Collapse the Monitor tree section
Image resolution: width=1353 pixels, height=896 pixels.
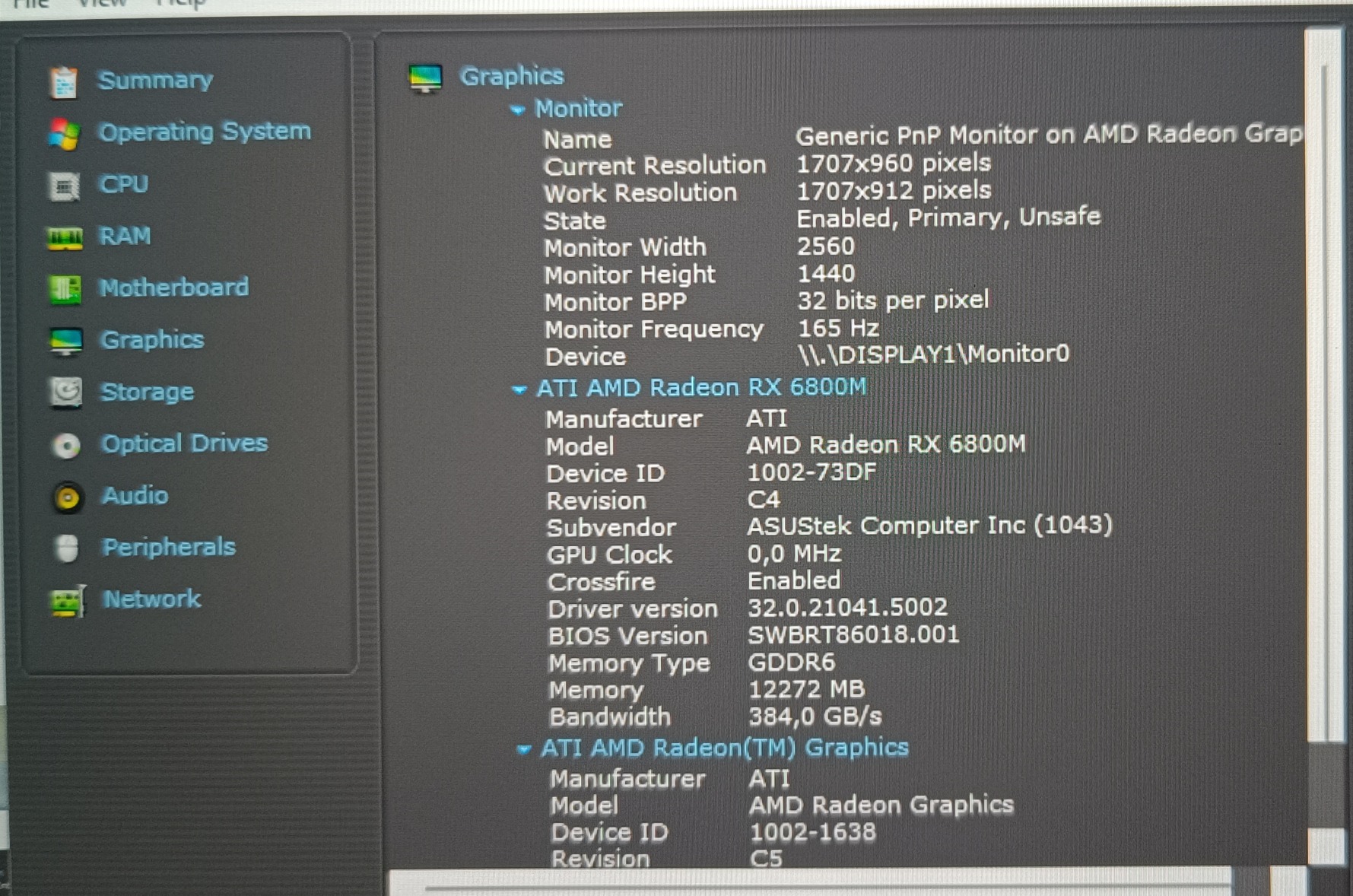517,110
